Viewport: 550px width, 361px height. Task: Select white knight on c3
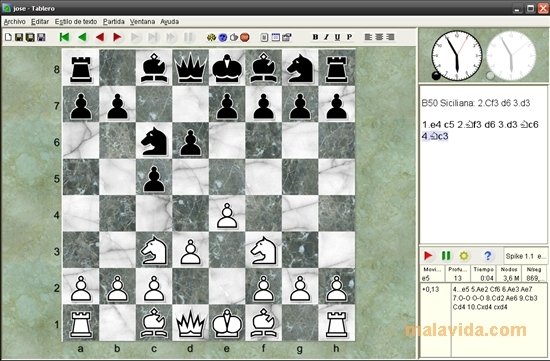[154, 250]
